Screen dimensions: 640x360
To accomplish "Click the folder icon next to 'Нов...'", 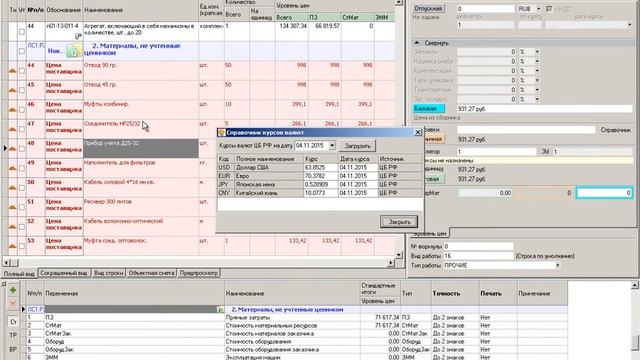I will click(74, 51).
